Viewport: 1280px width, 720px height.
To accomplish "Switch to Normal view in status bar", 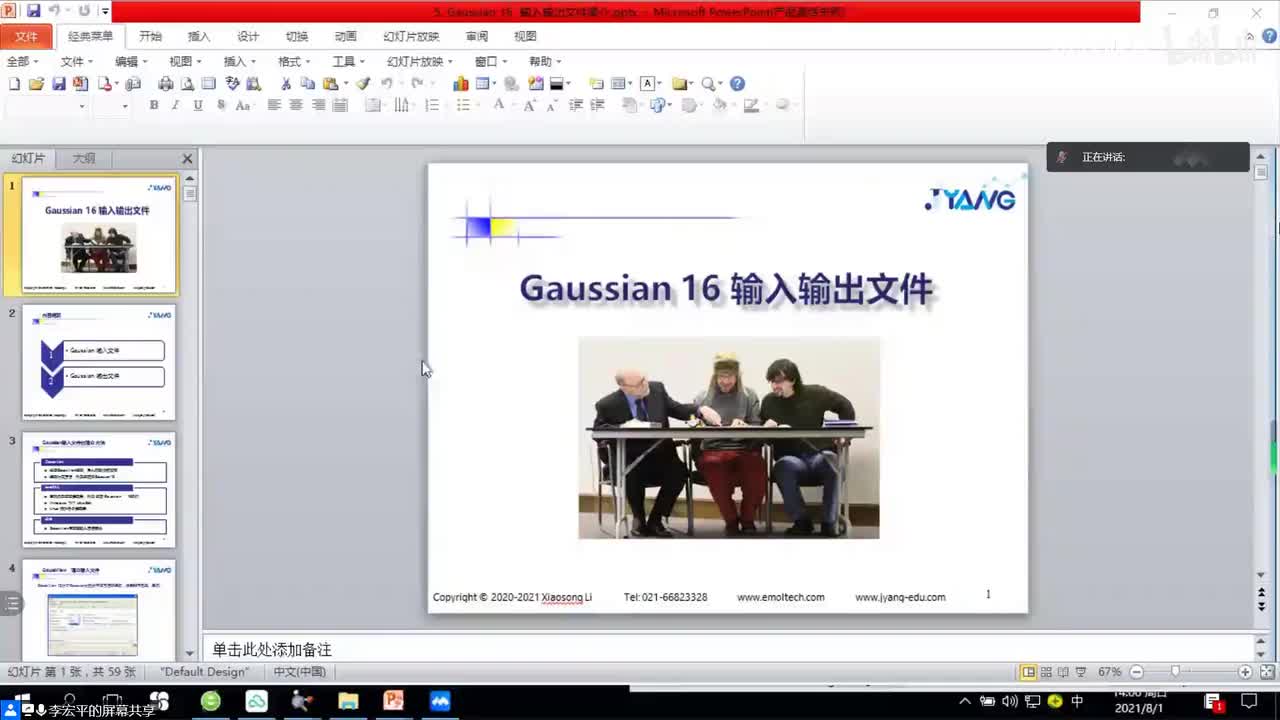I will tap(1028, 672).
